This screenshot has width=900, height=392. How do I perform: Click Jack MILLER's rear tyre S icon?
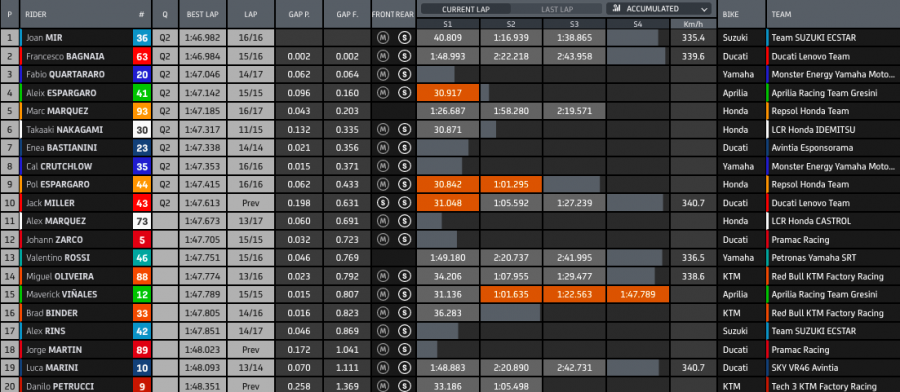(x=404, y=203)
